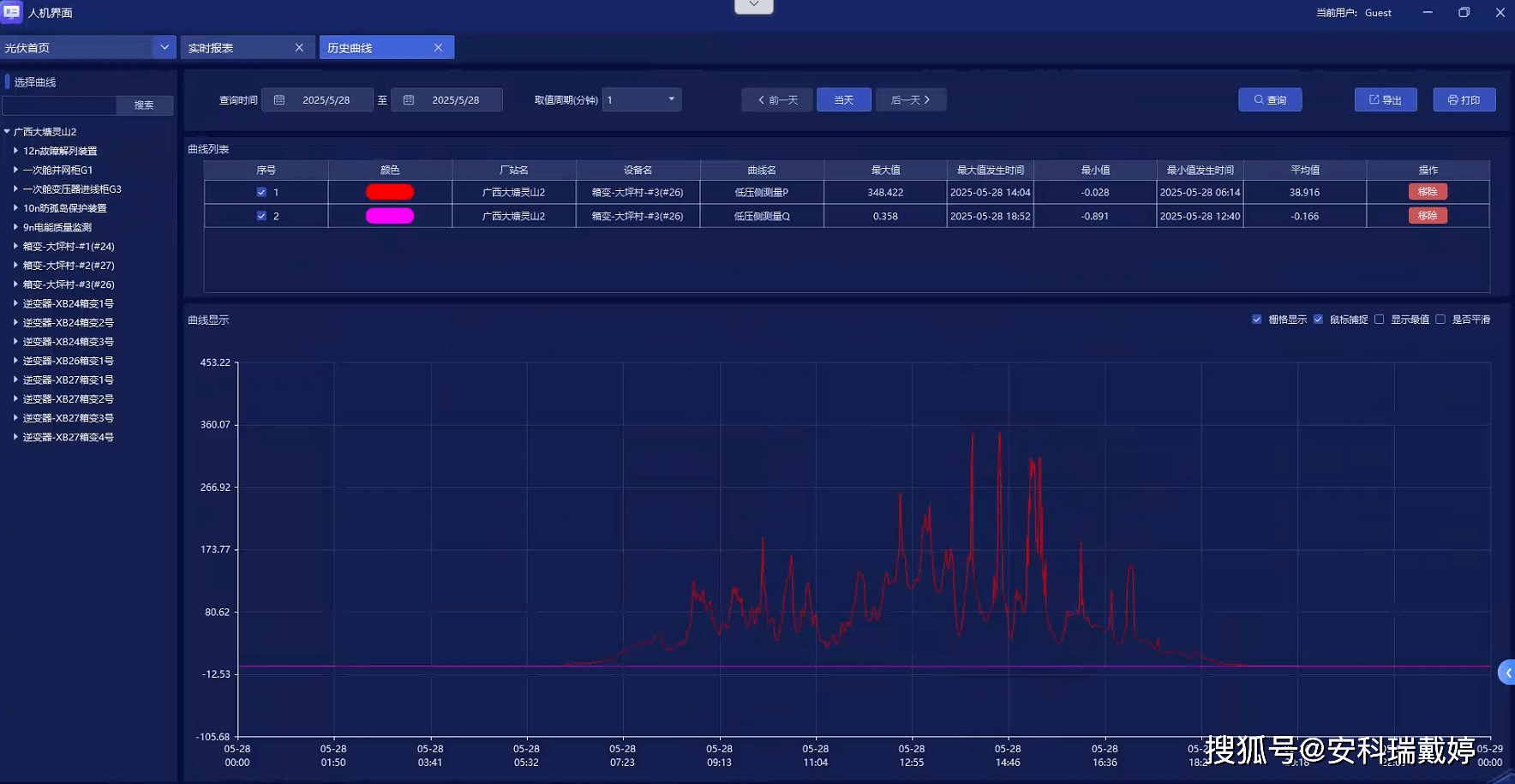1515x784 pixels.
Task: Open the 光伏首页 dropdown arrow
Action: click(x=165, y=47)
